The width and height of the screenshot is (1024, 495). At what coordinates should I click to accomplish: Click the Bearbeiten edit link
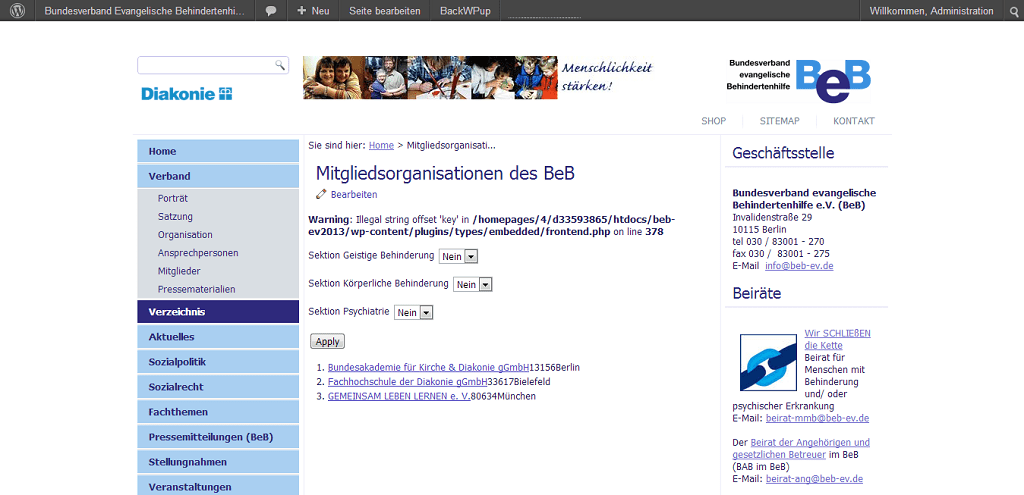tap(354, 195)
